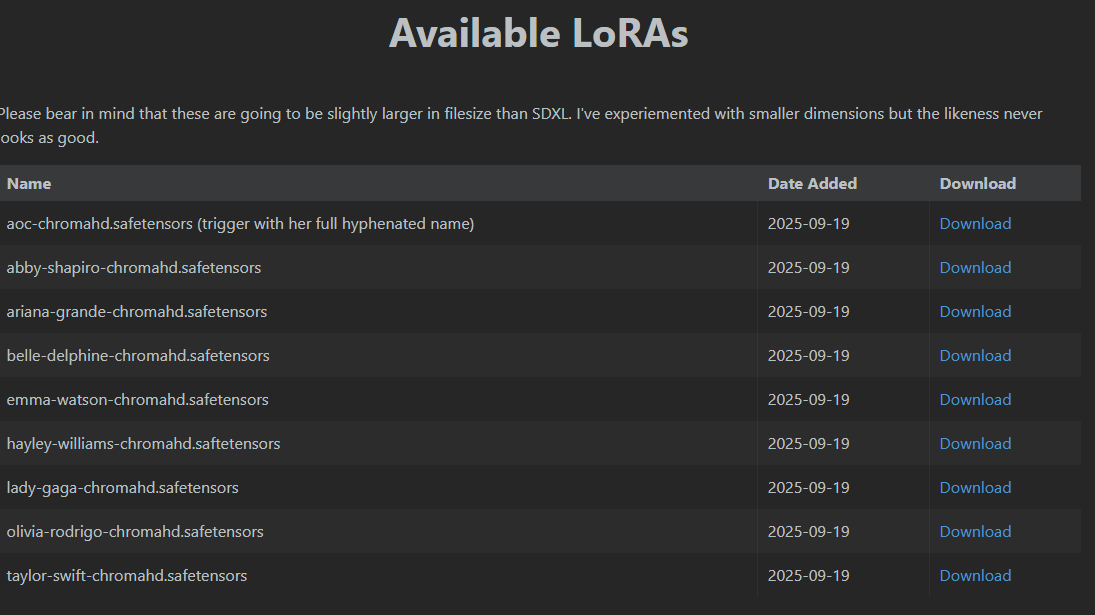Select the olivia-rodrigo-chromahd.safetensors name text

click(135, 531)
